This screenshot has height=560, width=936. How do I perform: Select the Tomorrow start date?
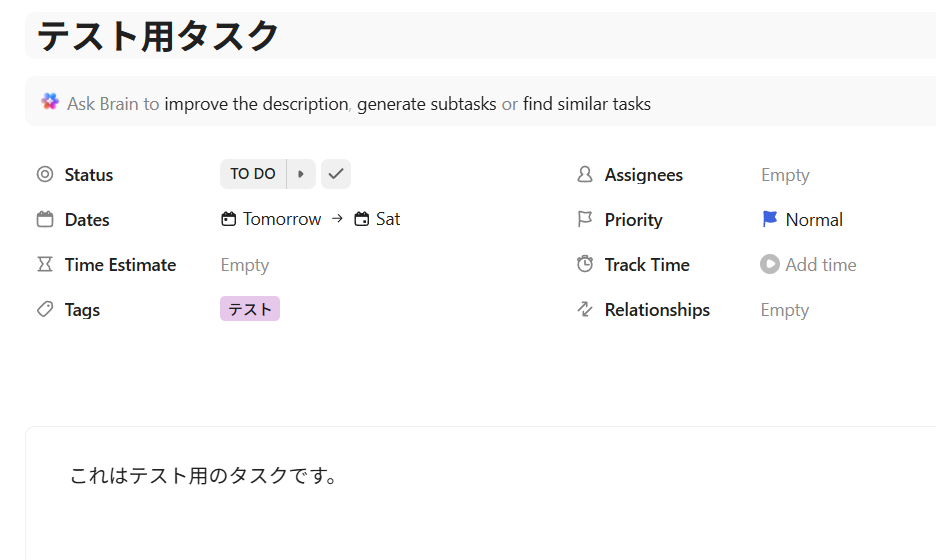click(x=272, y=219)
